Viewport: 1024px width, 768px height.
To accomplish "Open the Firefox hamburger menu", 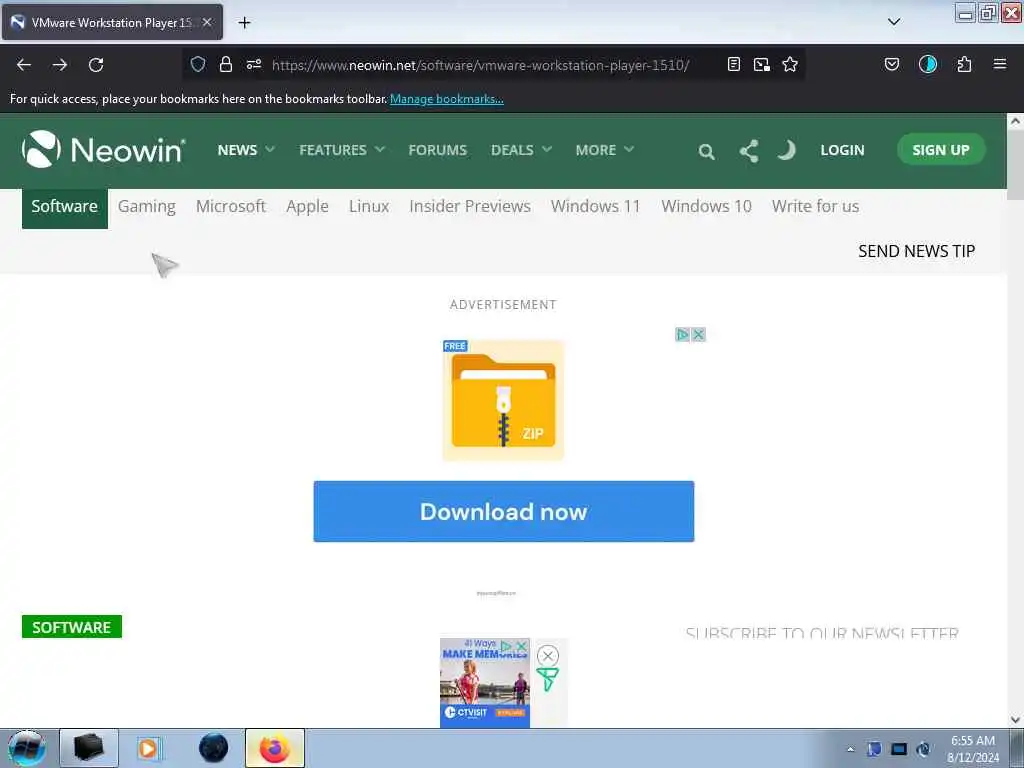I will 1000,64.
